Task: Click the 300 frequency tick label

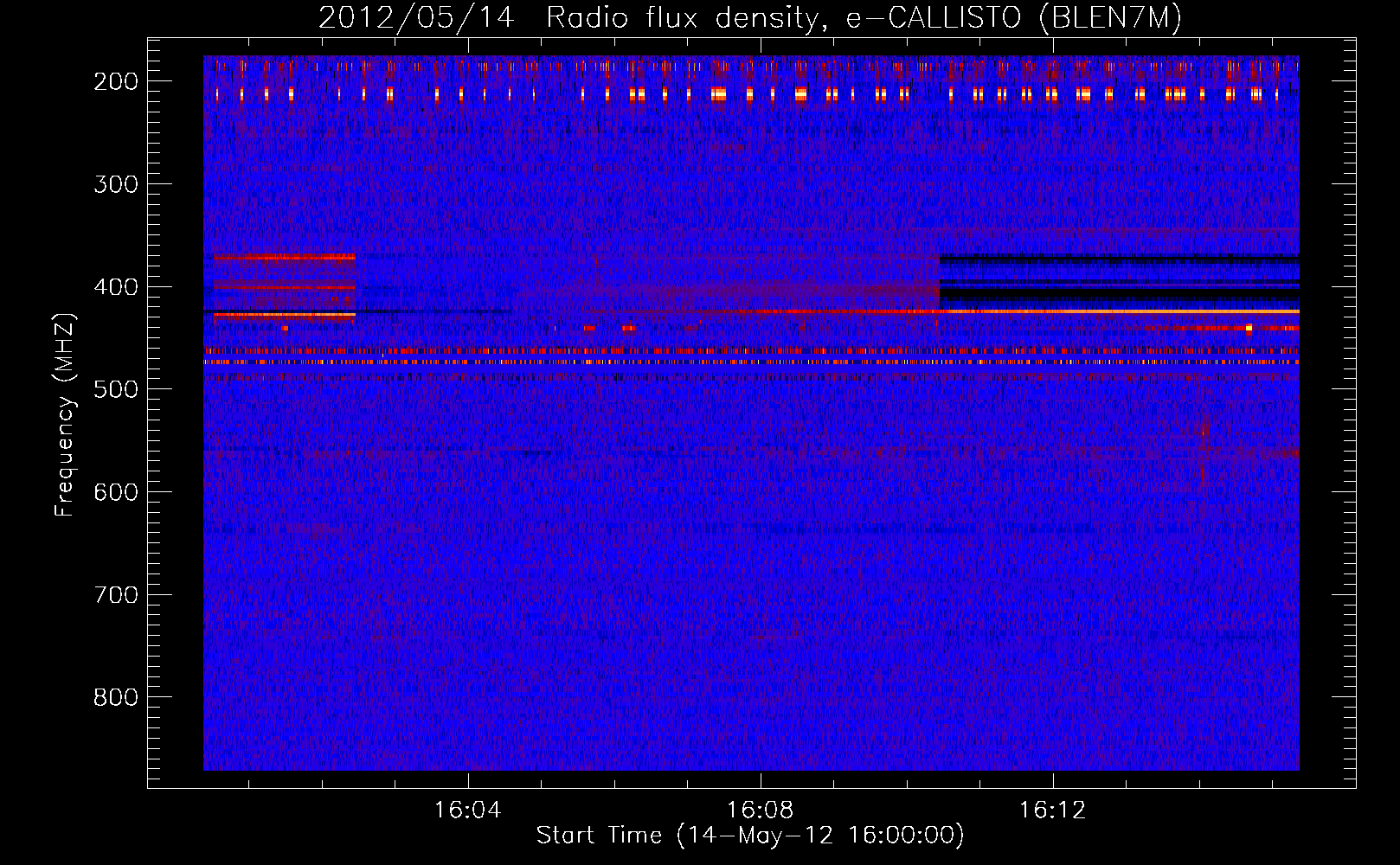Action: [x=116, y=184]
